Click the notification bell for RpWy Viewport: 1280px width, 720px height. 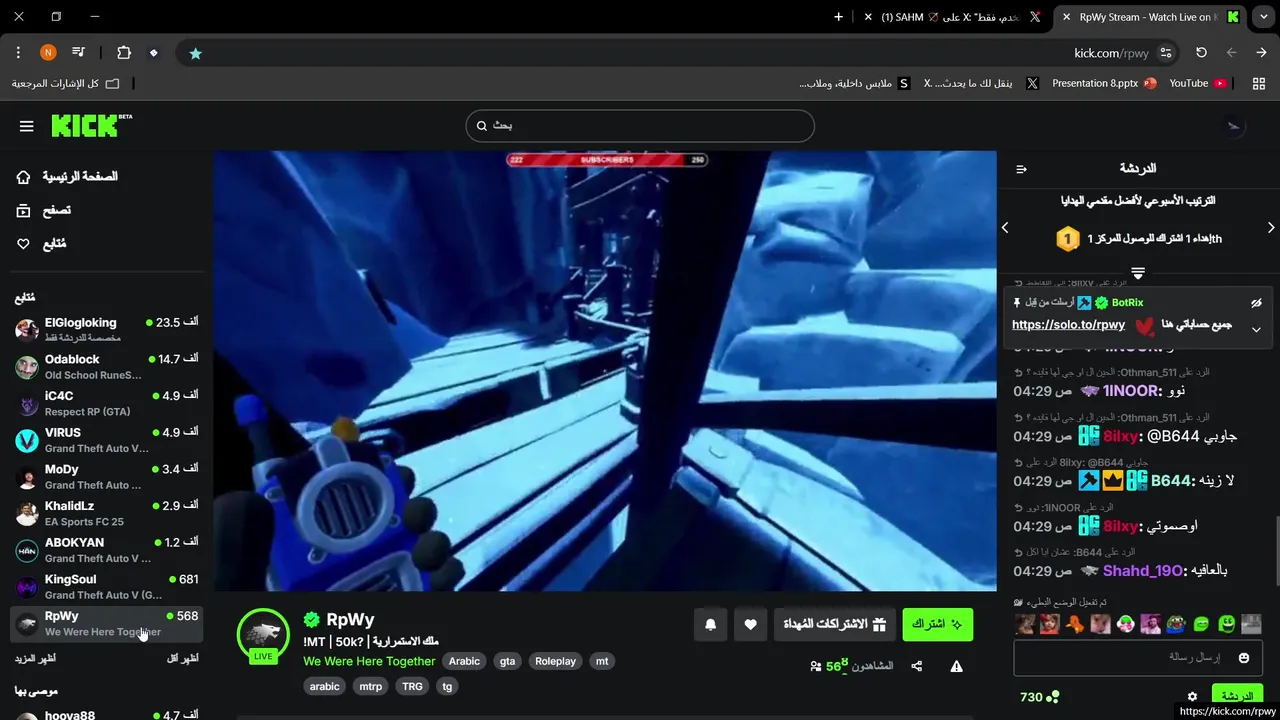(711, 624)
